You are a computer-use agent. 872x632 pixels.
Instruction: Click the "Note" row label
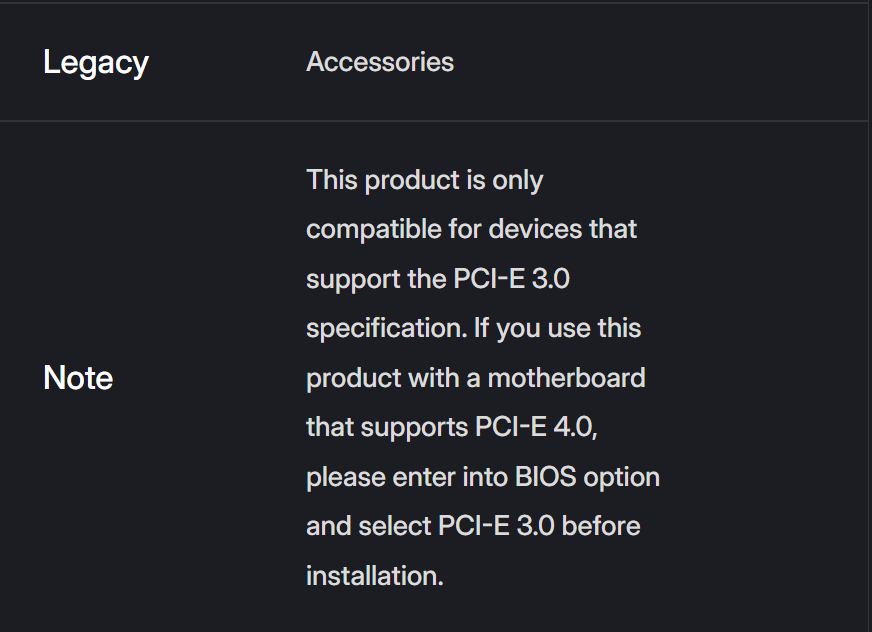pos(78,378)
